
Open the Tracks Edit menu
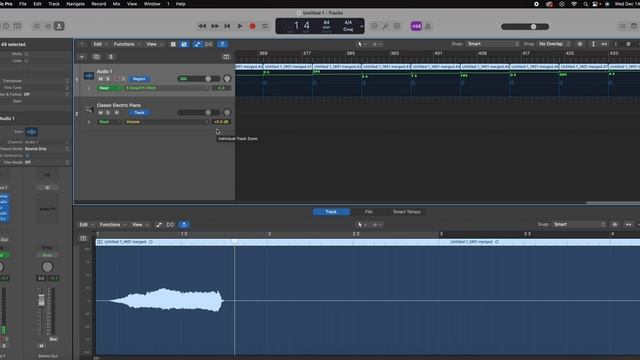(x=100, y=44)
